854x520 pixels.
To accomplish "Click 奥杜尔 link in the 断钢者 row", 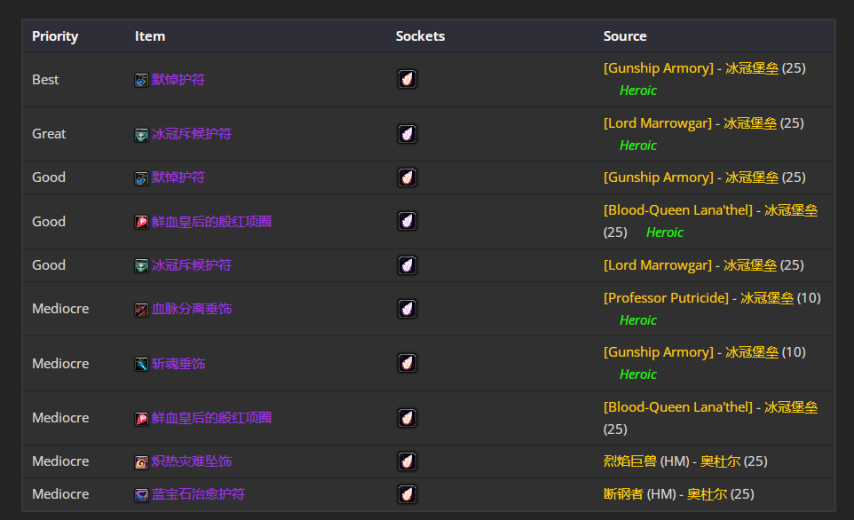I will (x=713, y=494).
